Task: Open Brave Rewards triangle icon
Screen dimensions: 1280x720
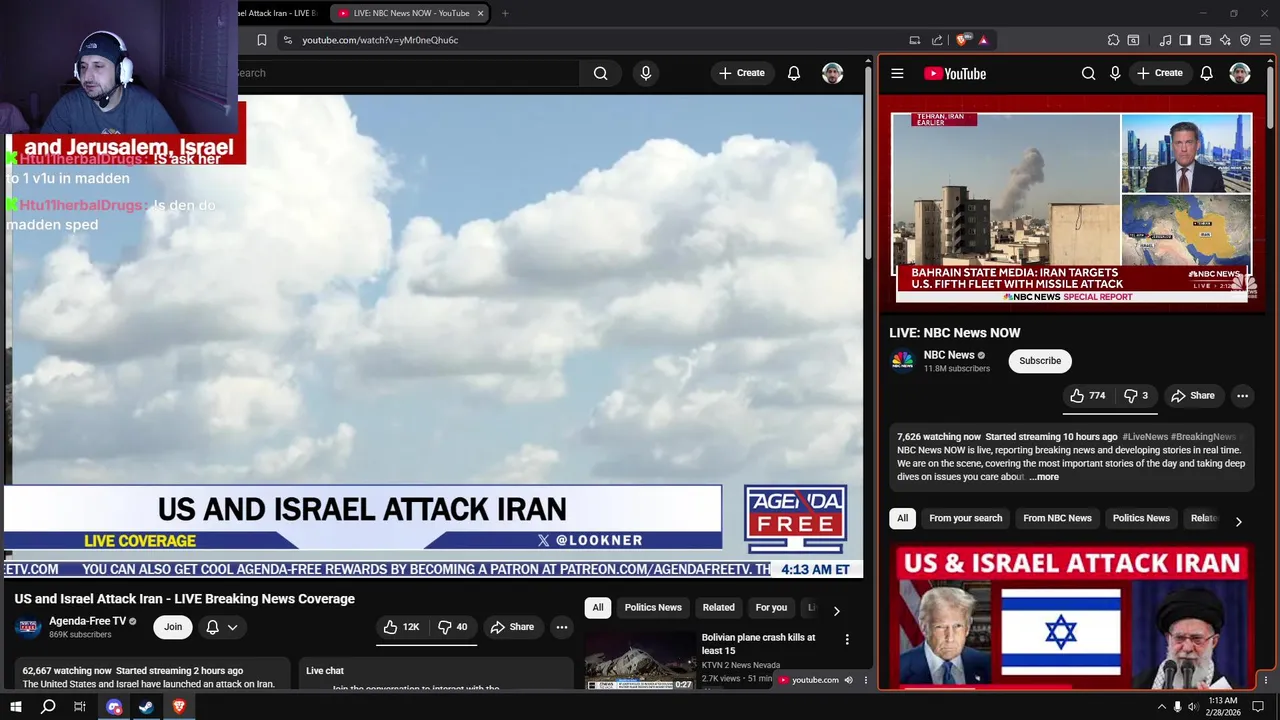Action: pyautogui.click(x=983, y=40)
